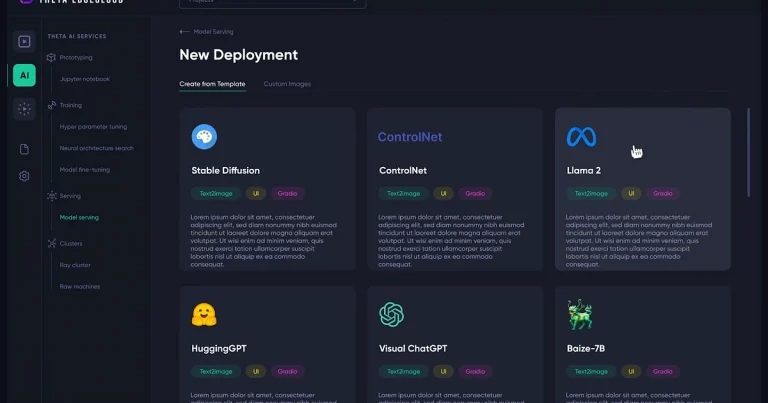Image resolution: width=768 pixels, height=403 pixels.
Task: Select the ControlNet template title
Action: (403, 170)
